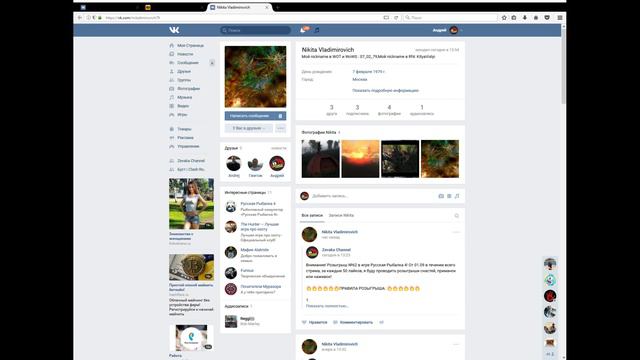This screenshot has height=360, width=640.
Task: Like the post via Нравится
Action: 314,322
